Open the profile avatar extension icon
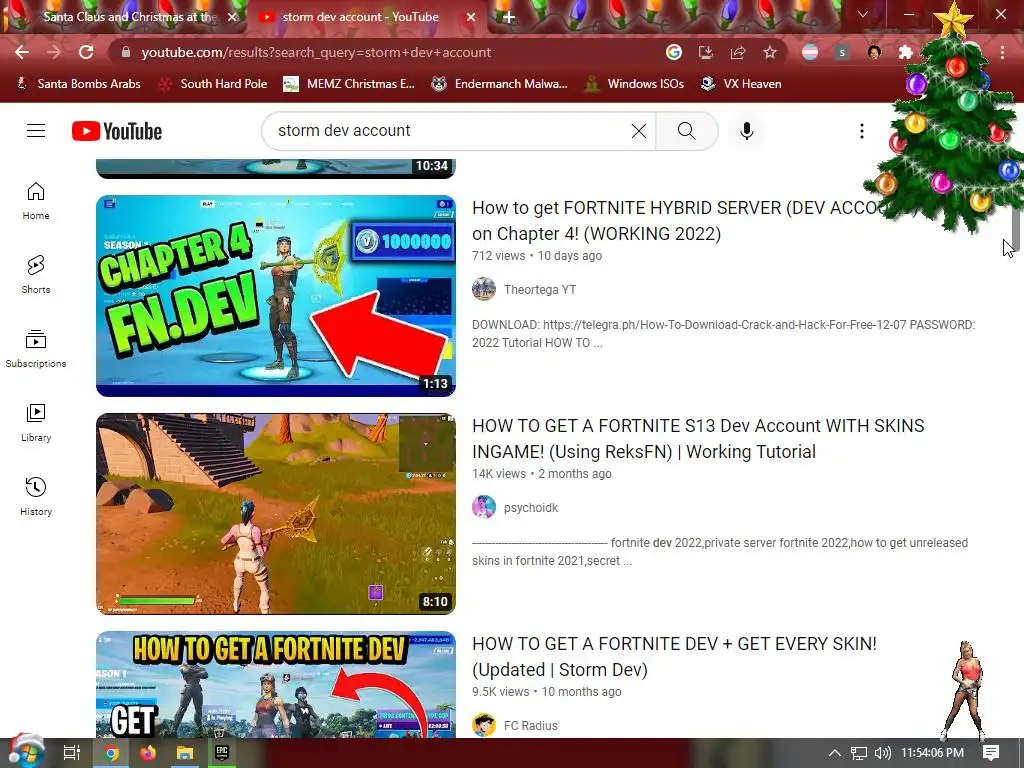Image resolution: width=1024 pixels, height=768 pixels. [874, 52]
